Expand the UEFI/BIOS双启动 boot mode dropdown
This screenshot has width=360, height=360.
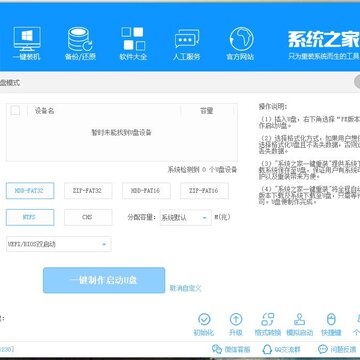(59, 244)
